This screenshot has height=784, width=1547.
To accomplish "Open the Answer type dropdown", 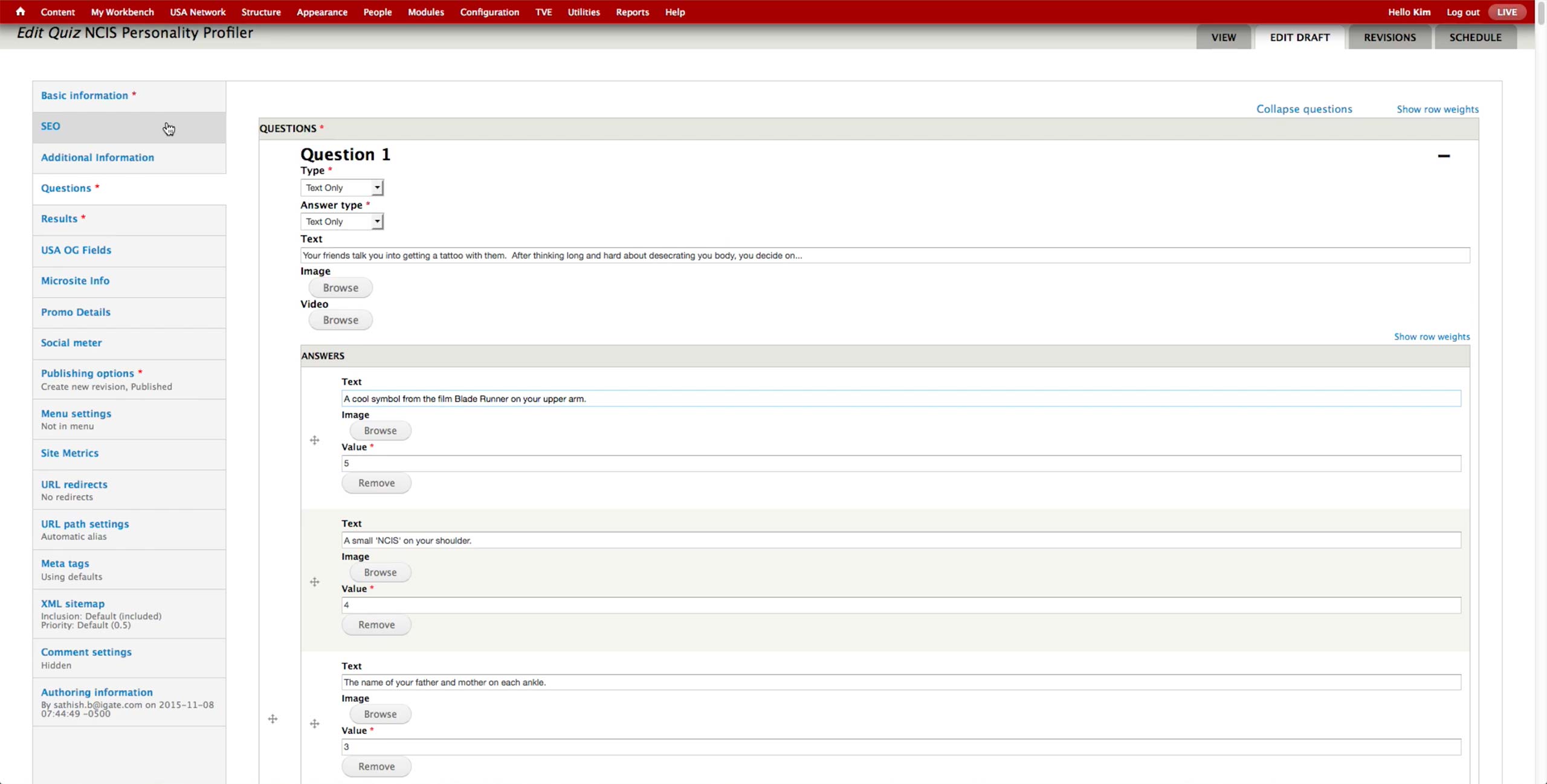I will click(342, 222).
